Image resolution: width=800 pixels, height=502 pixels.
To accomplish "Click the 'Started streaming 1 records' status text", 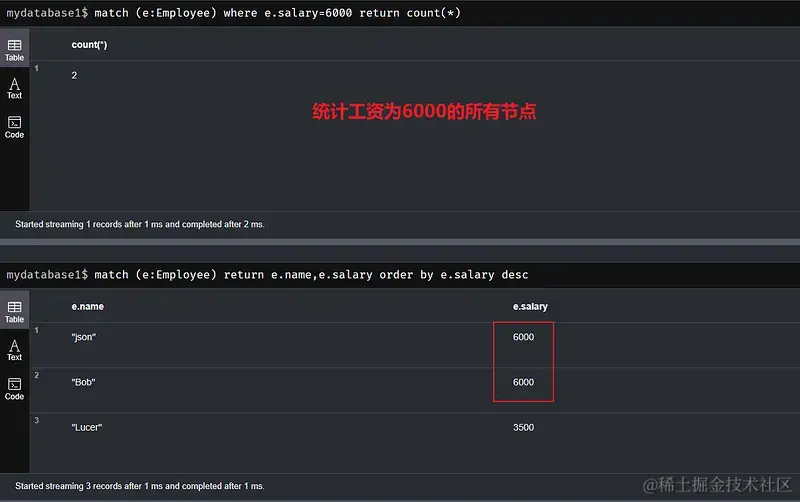I will pyautogui.click(x=140, y=224).
